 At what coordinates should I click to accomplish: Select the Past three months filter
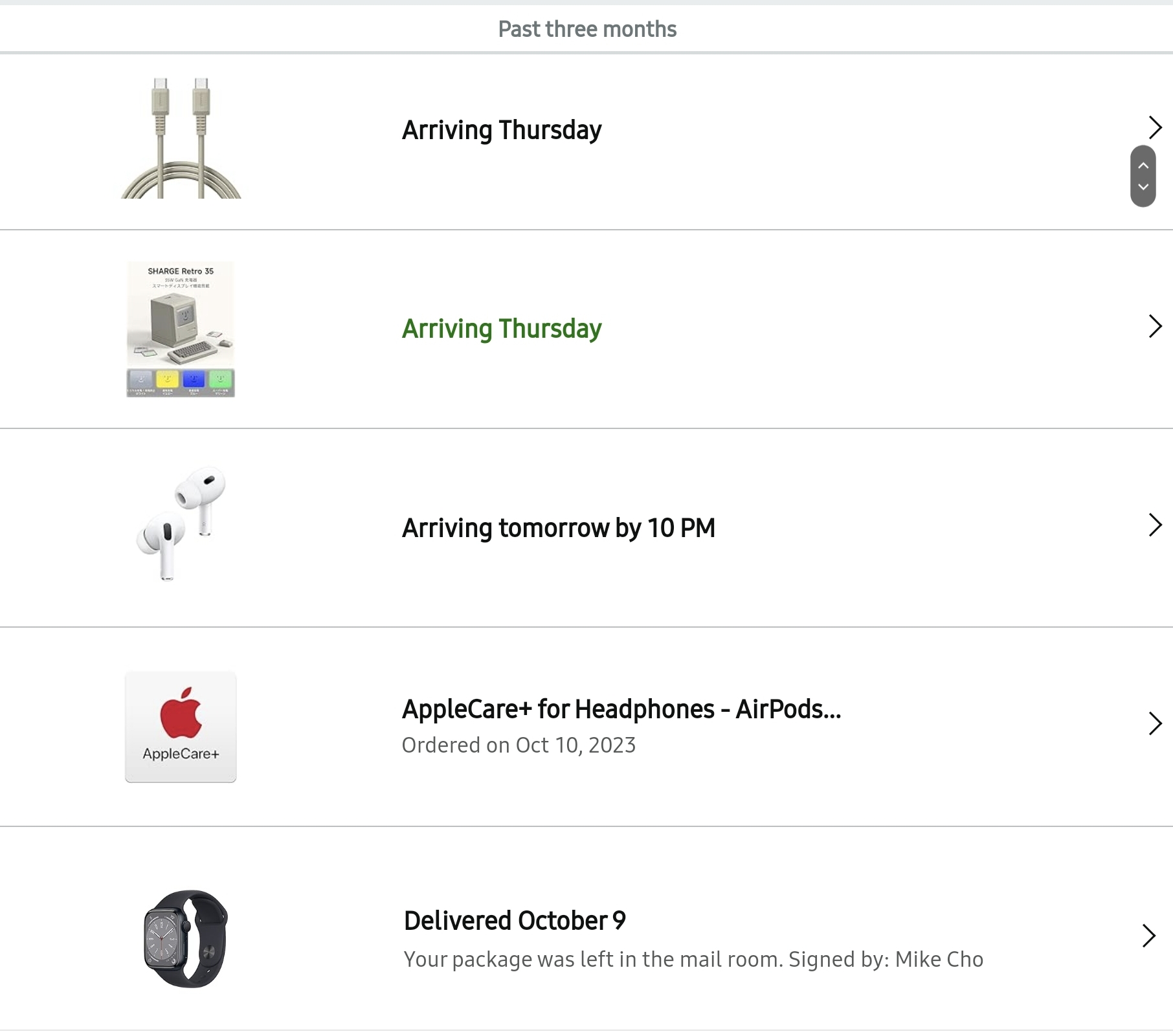(x=587, y=29)
